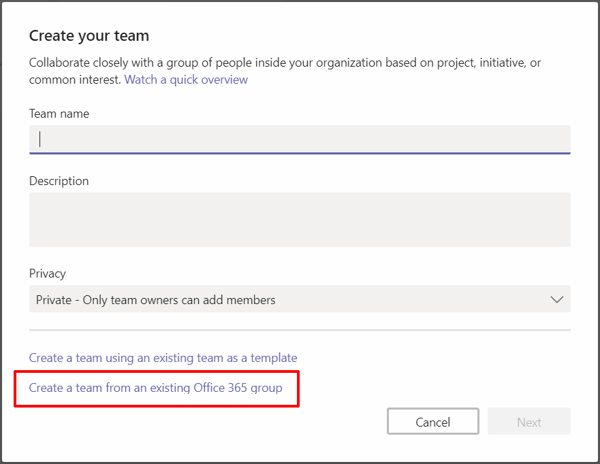Click the Team name label
Viewport: 600px width, 464px height.
click(59, 114)
